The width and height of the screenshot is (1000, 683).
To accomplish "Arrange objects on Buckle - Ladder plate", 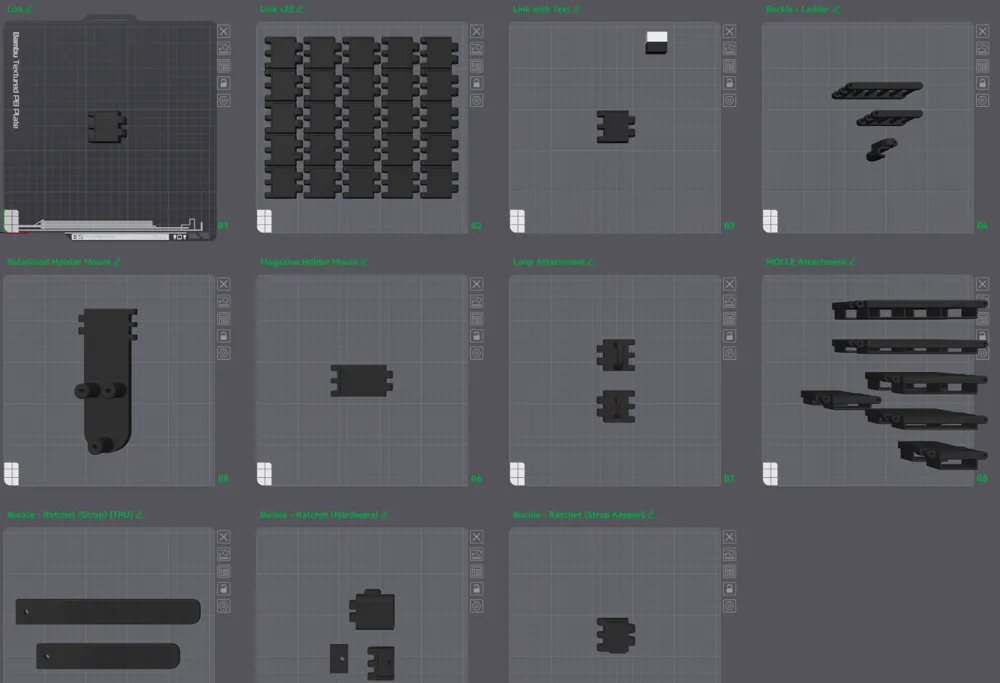I will tap(982, 66).
